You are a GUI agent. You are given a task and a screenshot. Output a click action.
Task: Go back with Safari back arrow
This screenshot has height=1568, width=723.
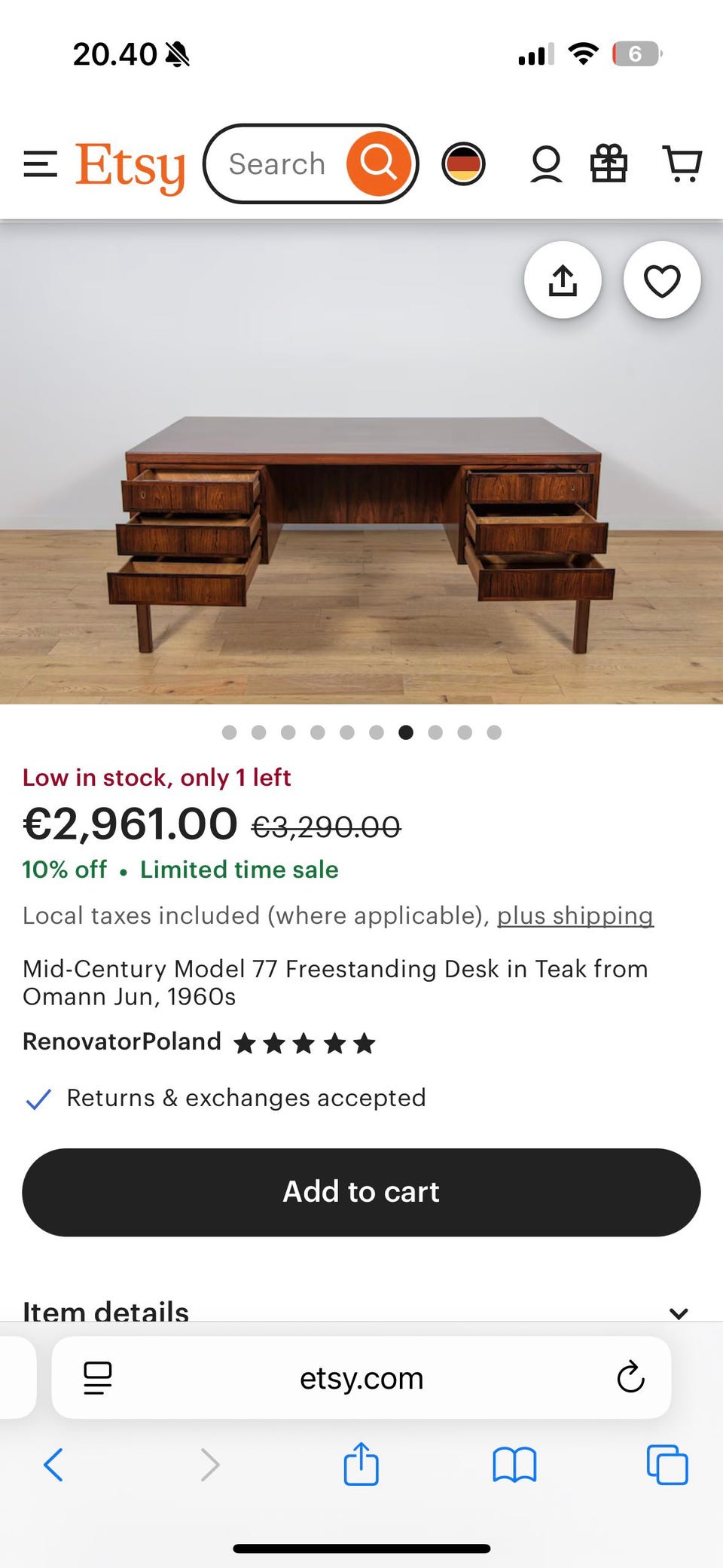(x=53, y=1465)
